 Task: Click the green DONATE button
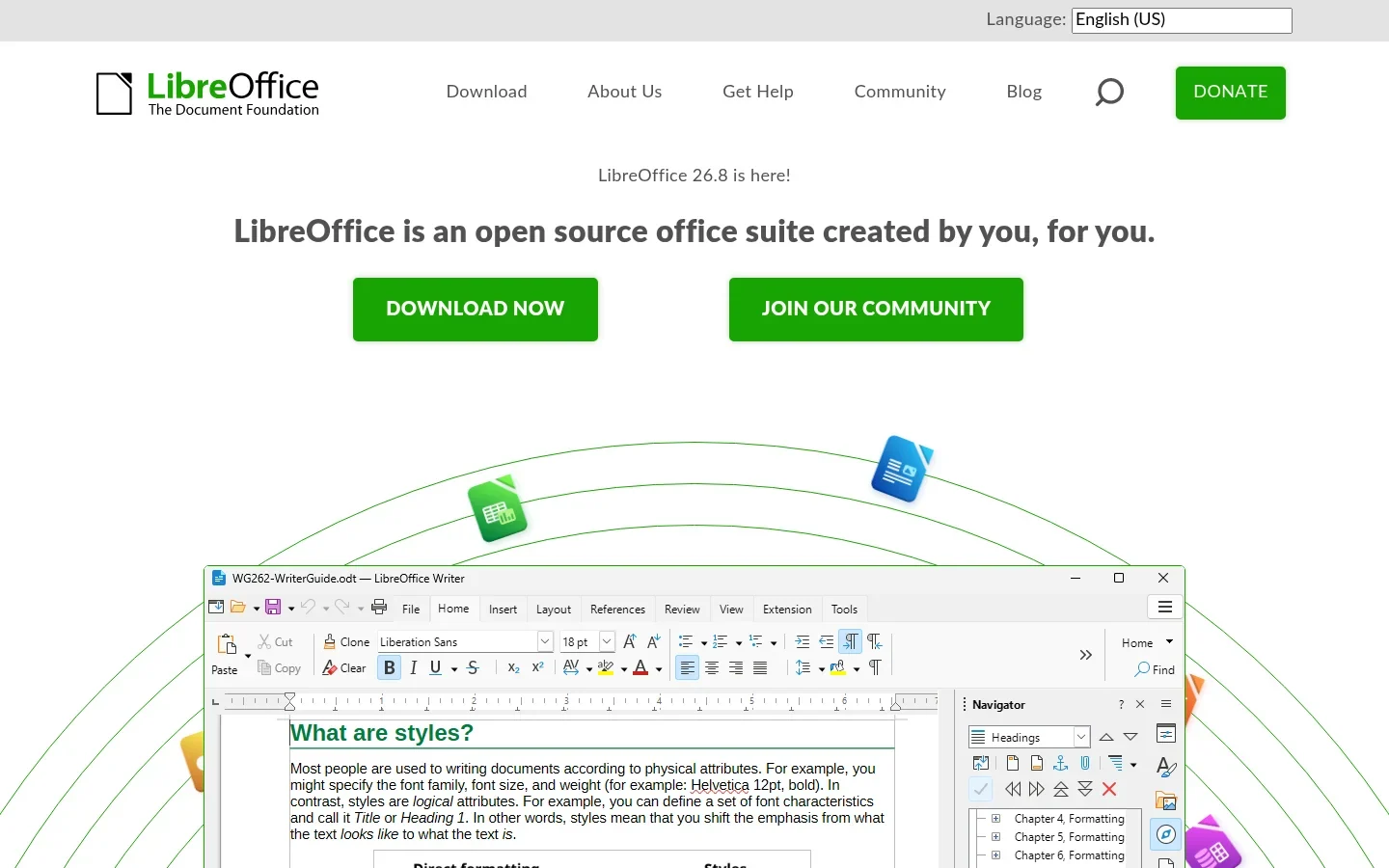coord(1231,93)
